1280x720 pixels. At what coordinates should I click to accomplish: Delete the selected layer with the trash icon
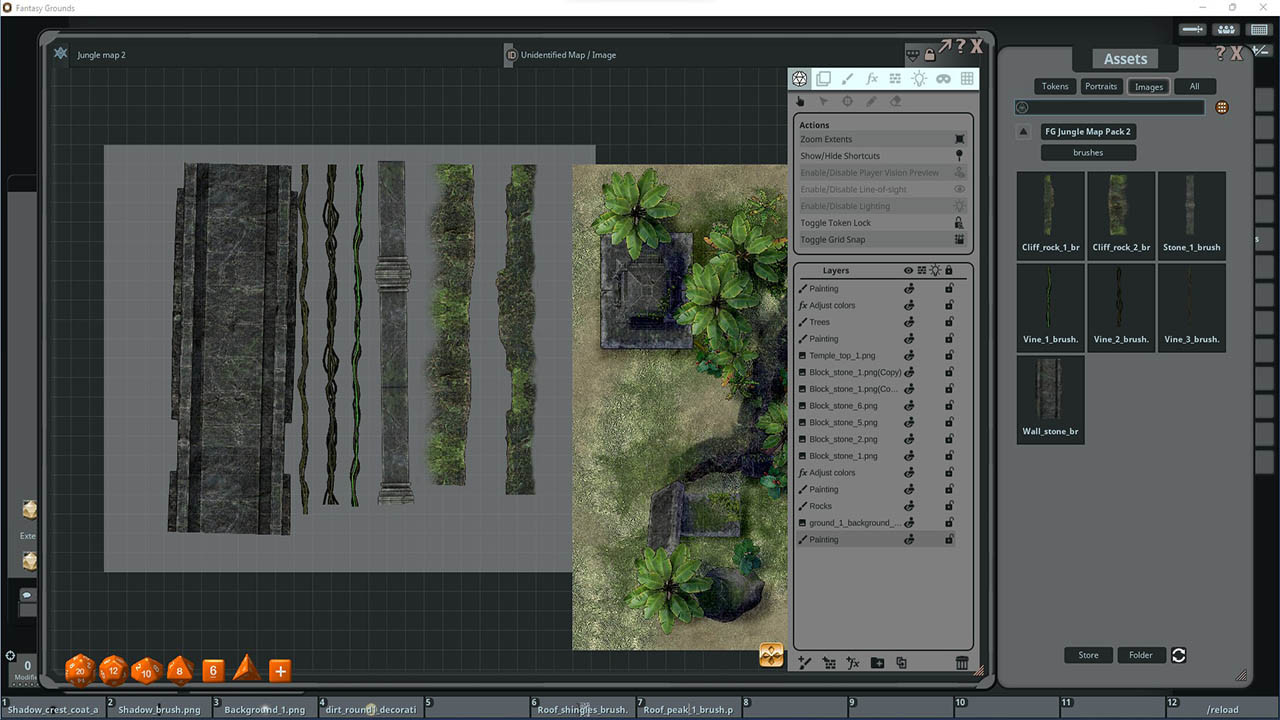click(x=961, y=662)
